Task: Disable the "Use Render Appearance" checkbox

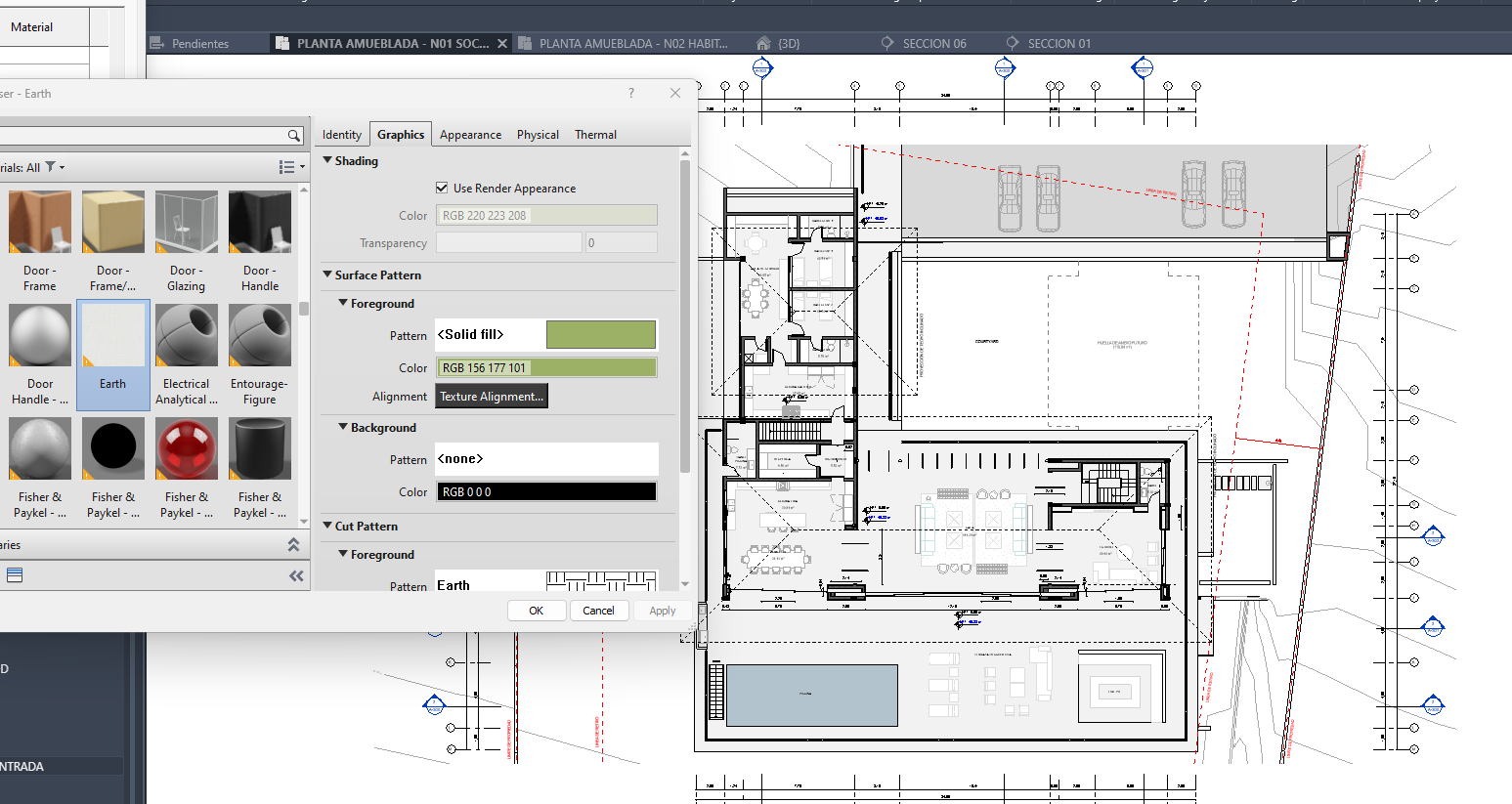Action: pyautogui.click(x=441, y=188)
